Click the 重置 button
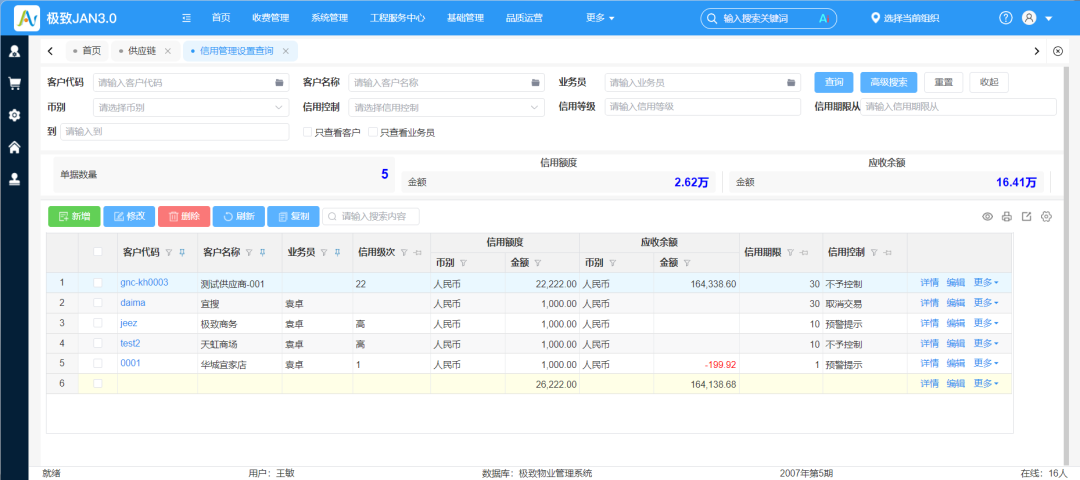Image resolution: width=1080 pixels, height=480 pixels. tap(944, 83)
